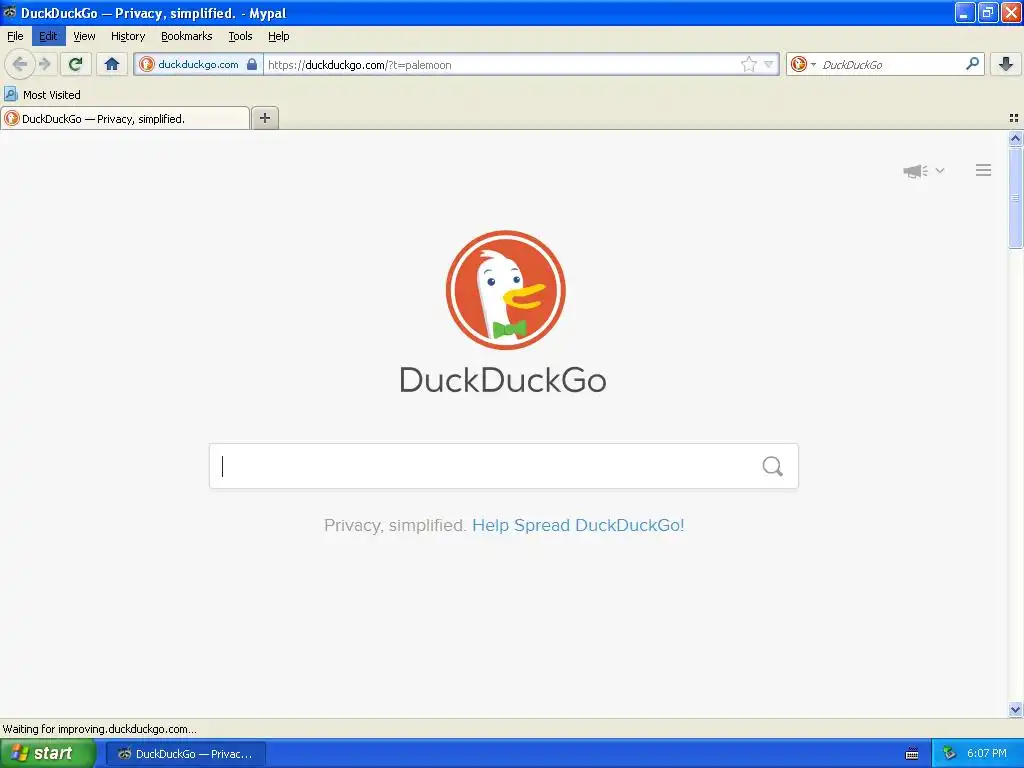Click the DuckDuckGo wordmark text
The image size is (1024, 768).
(x=503, y=380)
